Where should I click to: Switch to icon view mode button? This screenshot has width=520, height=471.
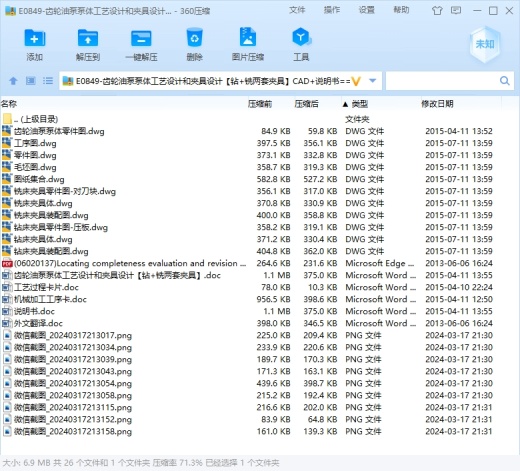pos(31,81)
